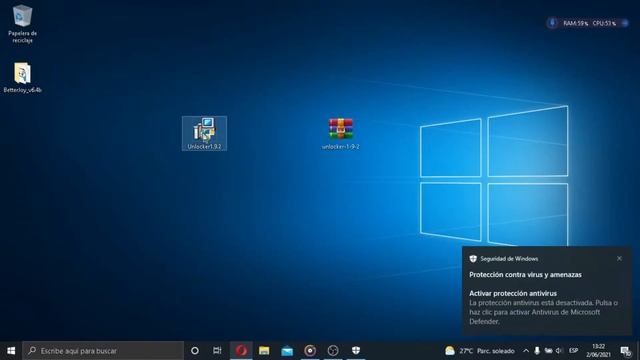Click the notification text about Microsoft Defender
This screenshot has height=360, width=640.
point(543,312)
